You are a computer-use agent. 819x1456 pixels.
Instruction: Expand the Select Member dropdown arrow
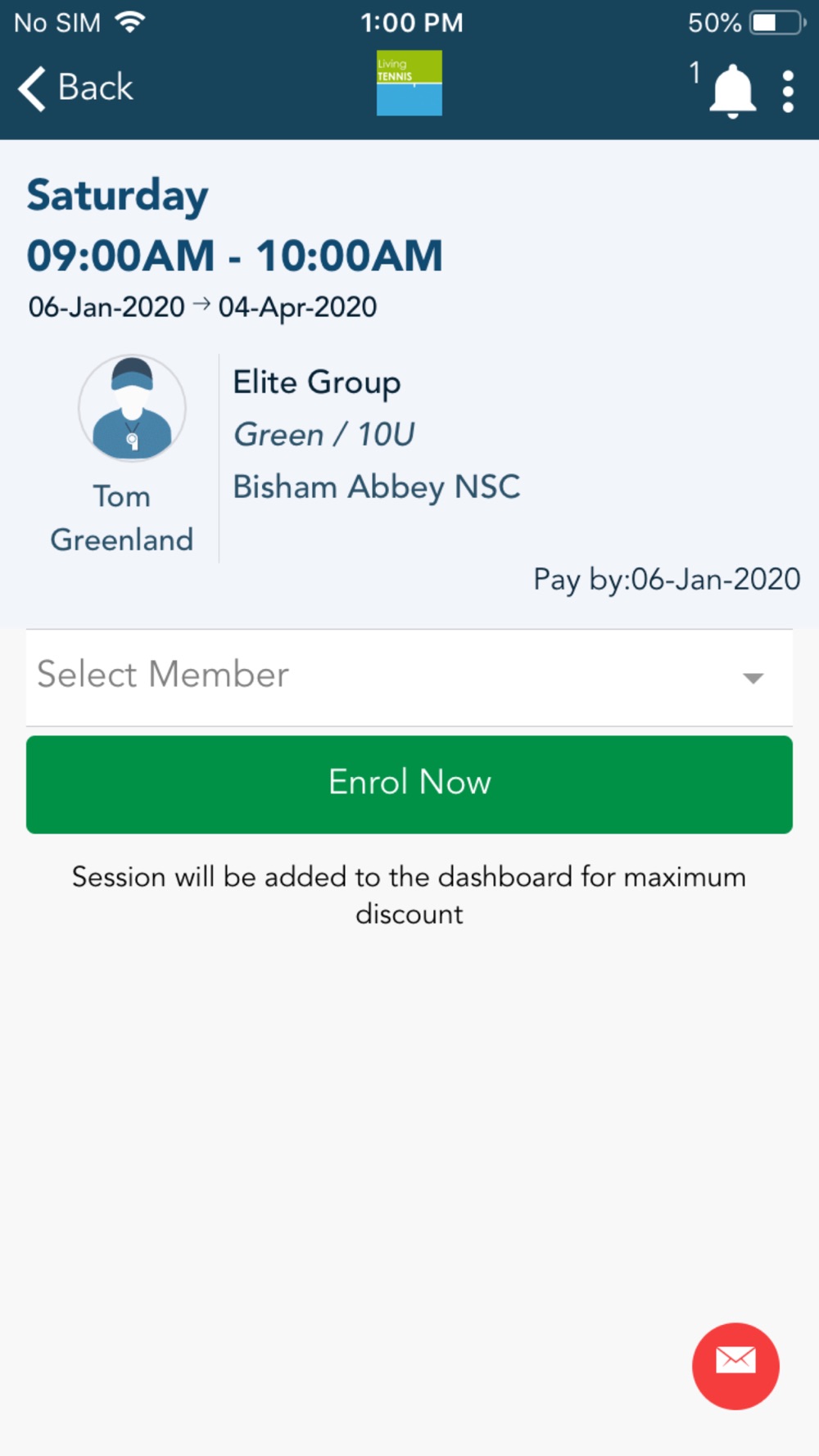pyautogui.click(x=753, y=678)
